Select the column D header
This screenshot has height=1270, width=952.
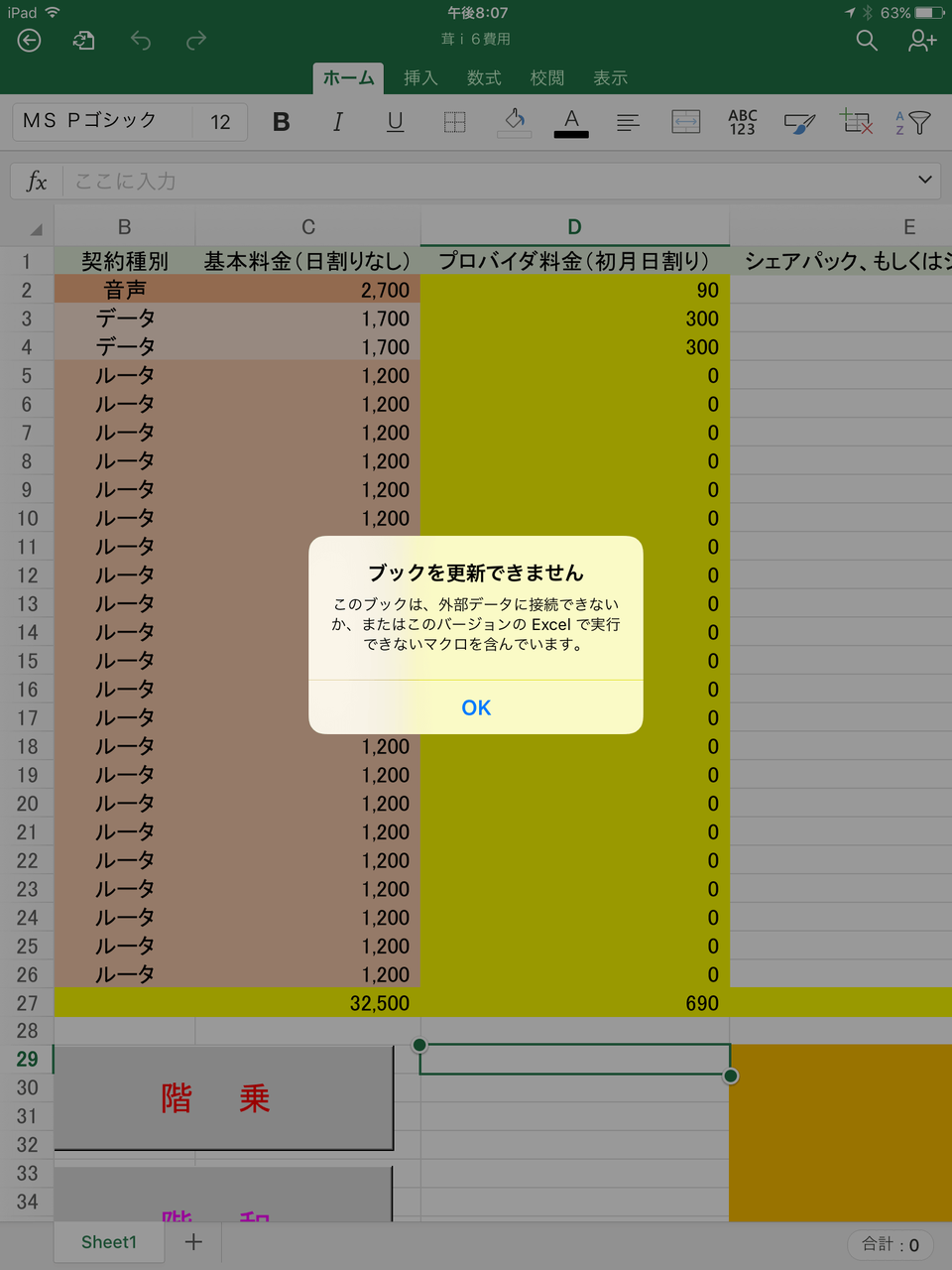point(575,227)
